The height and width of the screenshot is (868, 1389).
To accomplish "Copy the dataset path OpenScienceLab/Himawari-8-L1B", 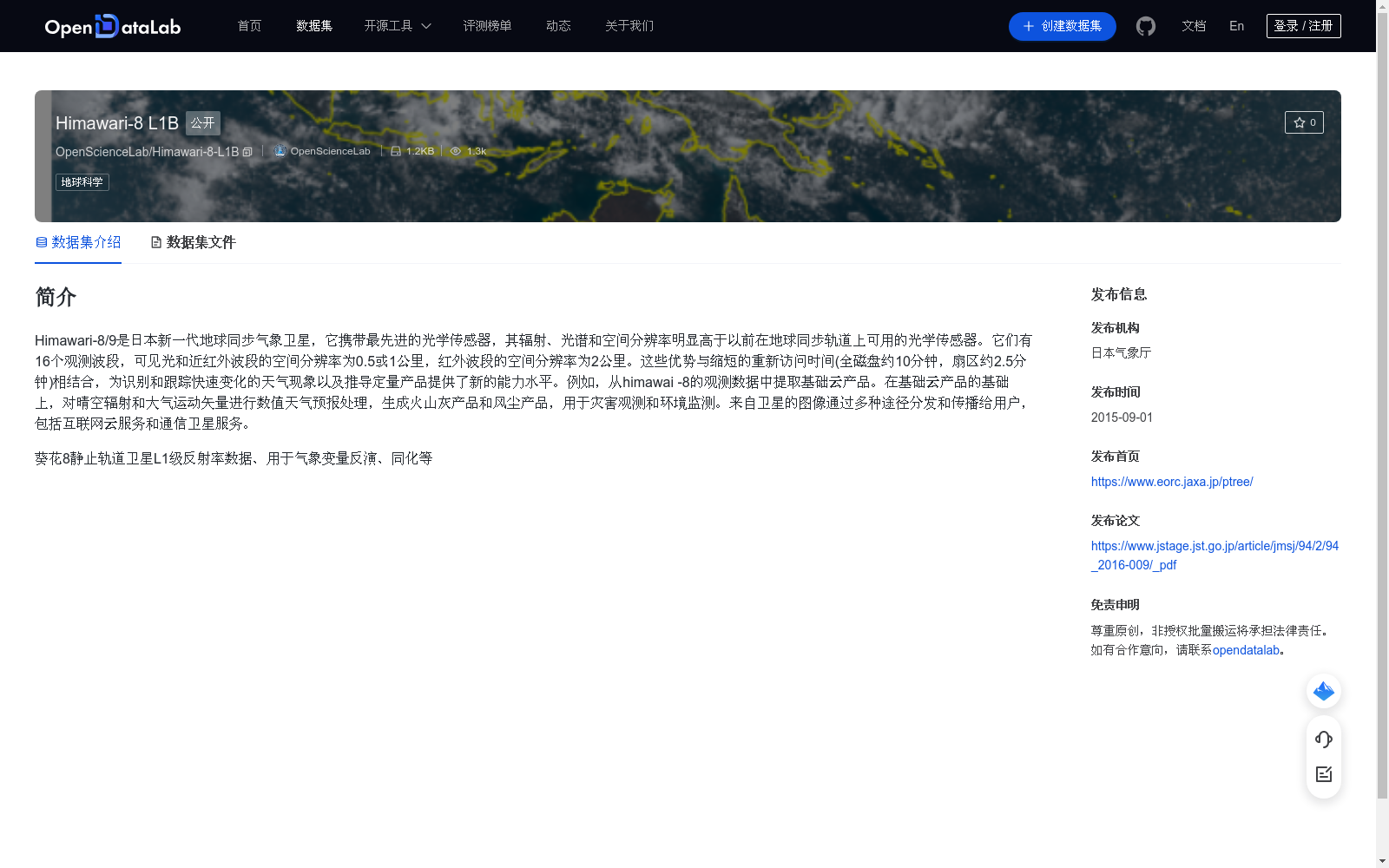I will [x=247, y=152].
